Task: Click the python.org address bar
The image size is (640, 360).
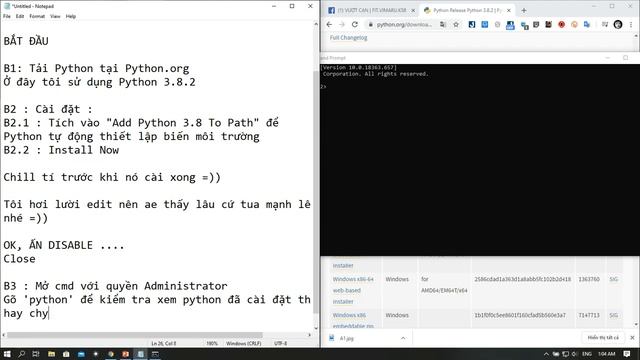Action: (x=404, y=24)
